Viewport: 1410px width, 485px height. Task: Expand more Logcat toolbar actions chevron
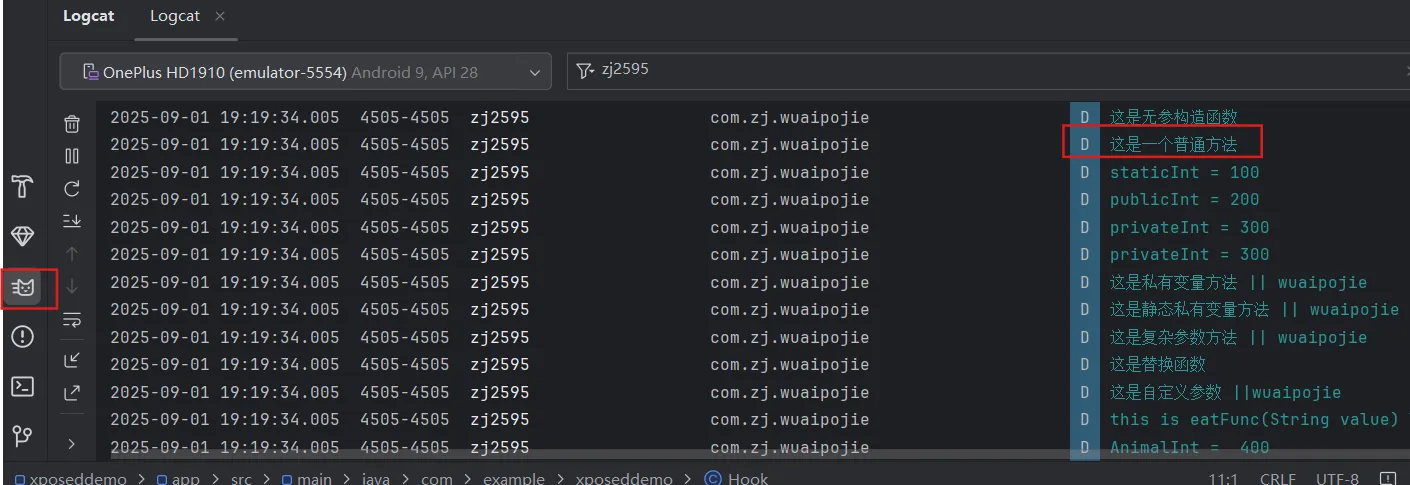tap(72, 443)
